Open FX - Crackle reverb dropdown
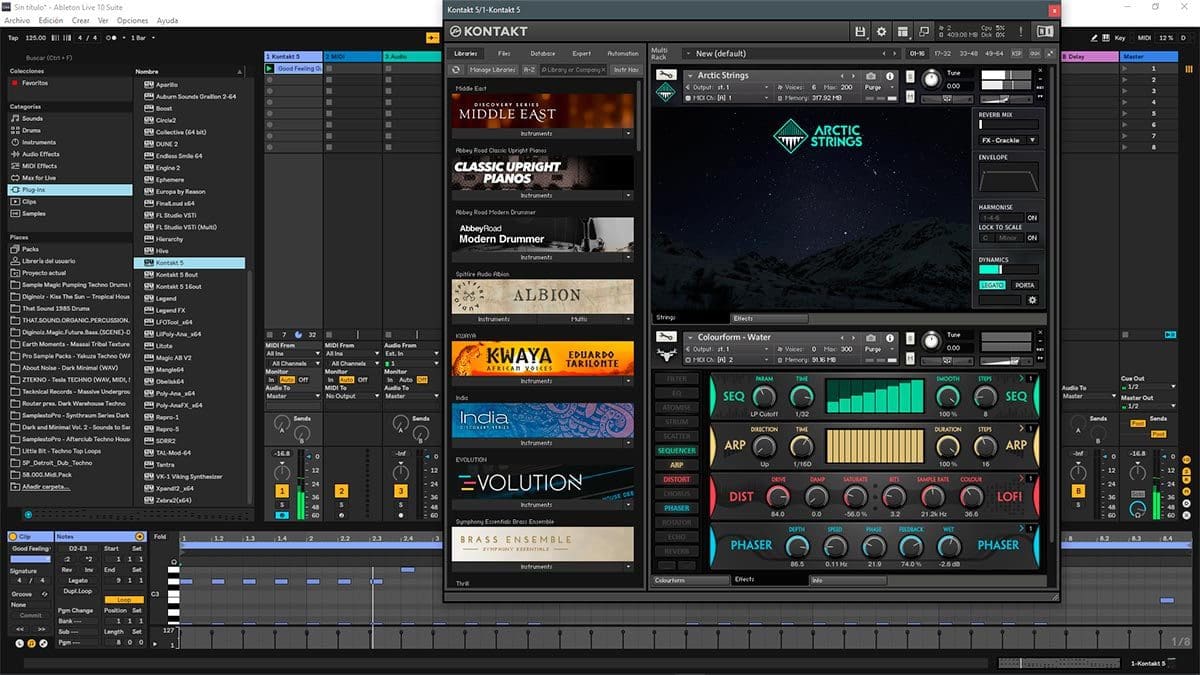Image resolution: width=1200 pixels, height=675 pixels. [x=1008, y=141]
